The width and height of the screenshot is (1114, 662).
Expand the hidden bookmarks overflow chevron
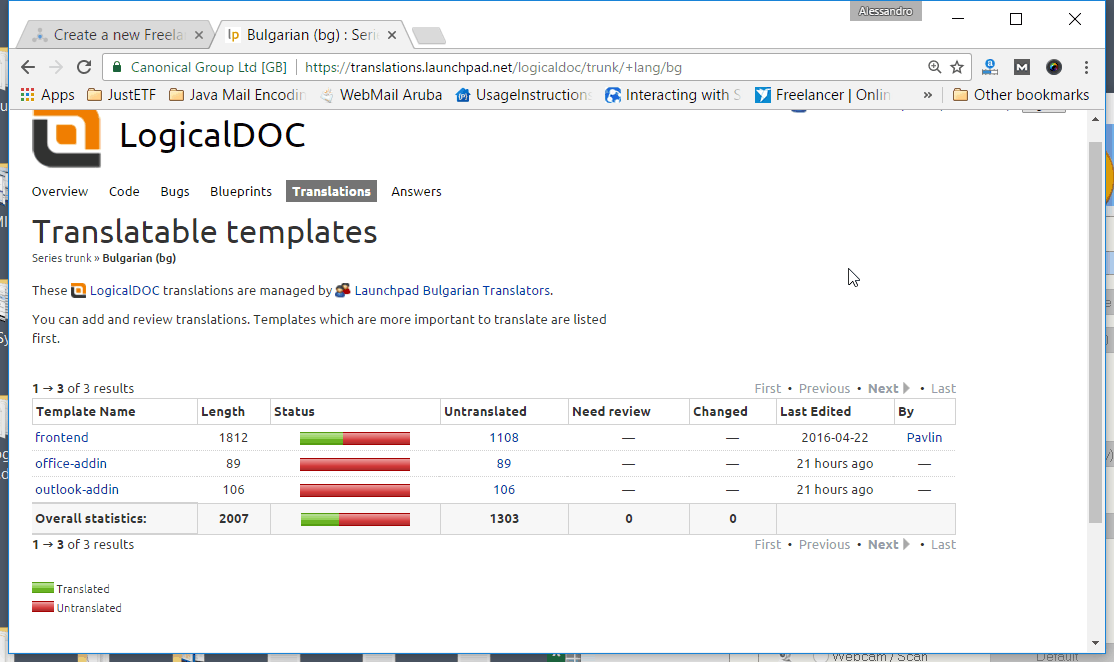[928, 95]
